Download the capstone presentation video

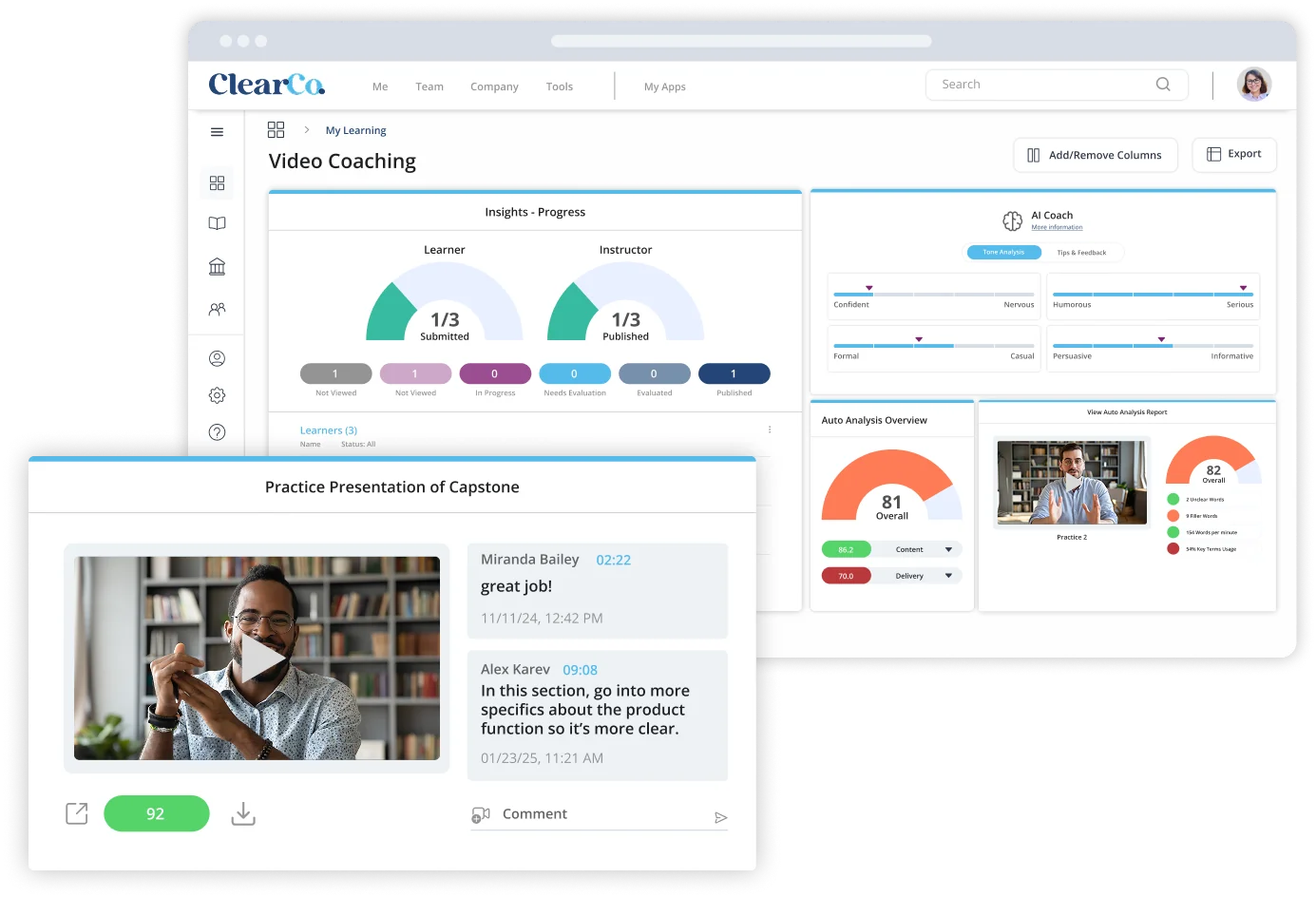coord(243,813)
